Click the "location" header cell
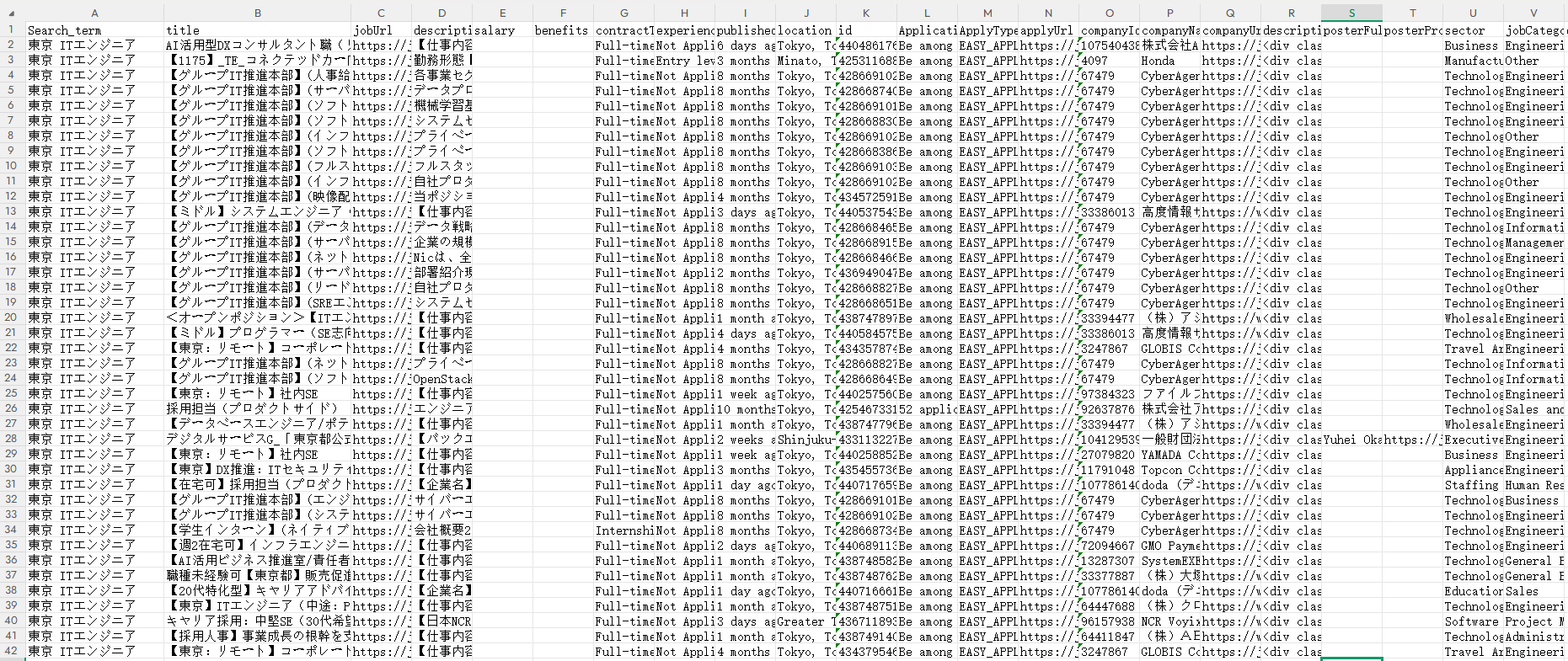 click(805, 30)
